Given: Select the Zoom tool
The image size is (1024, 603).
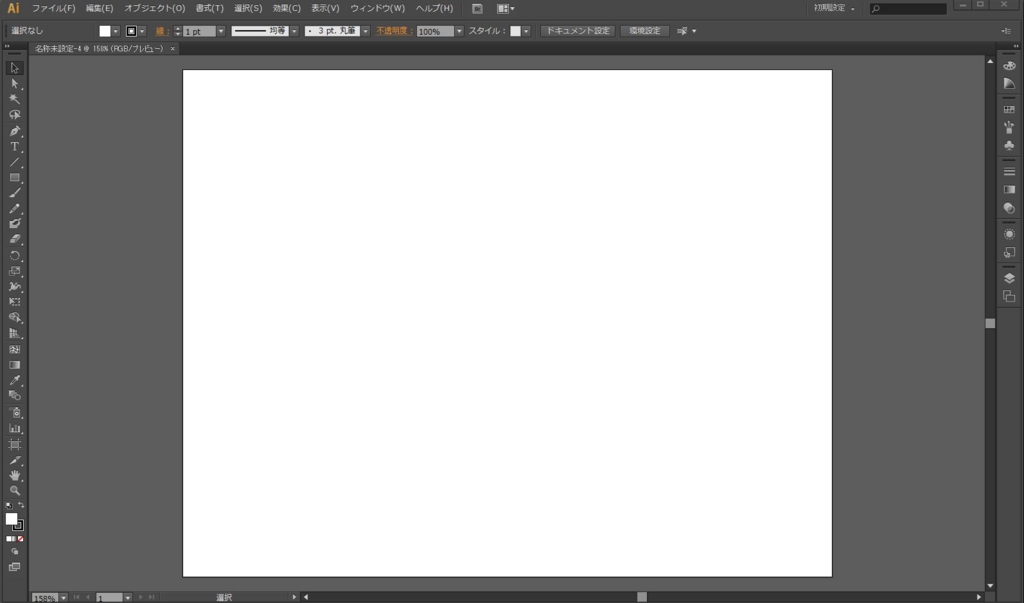Looking at the screenshot, I should click(x=14, y=491).
